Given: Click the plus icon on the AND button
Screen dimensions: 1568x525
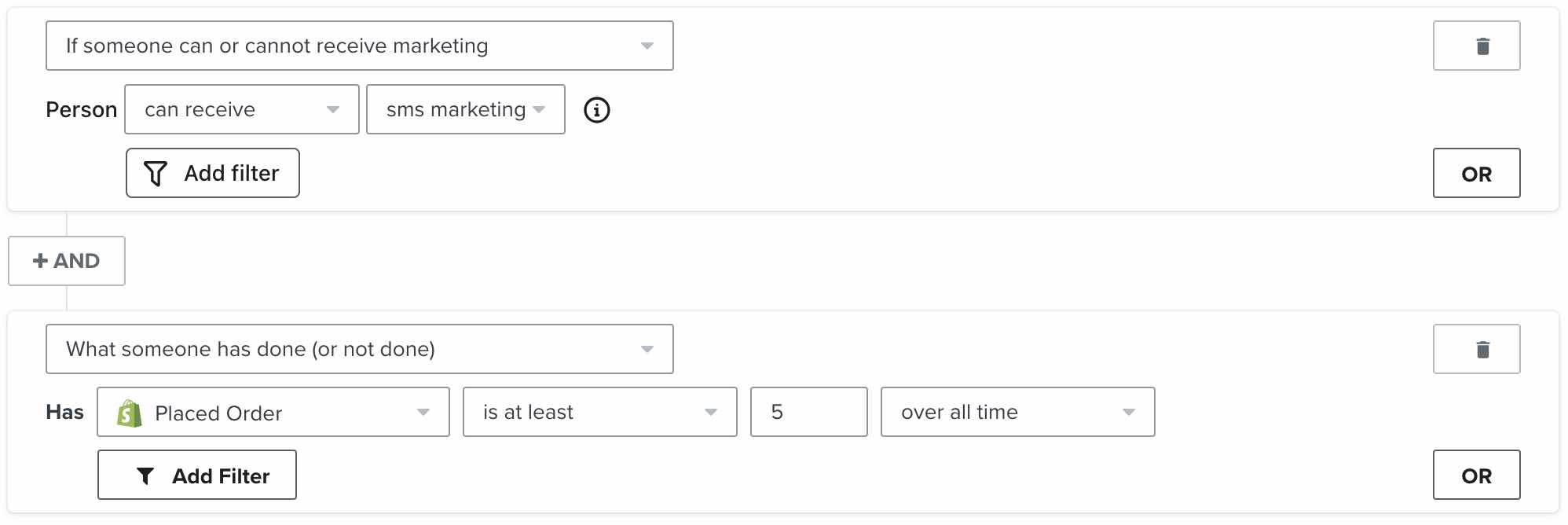Looking at the screenshot, I should click(40, 261).
